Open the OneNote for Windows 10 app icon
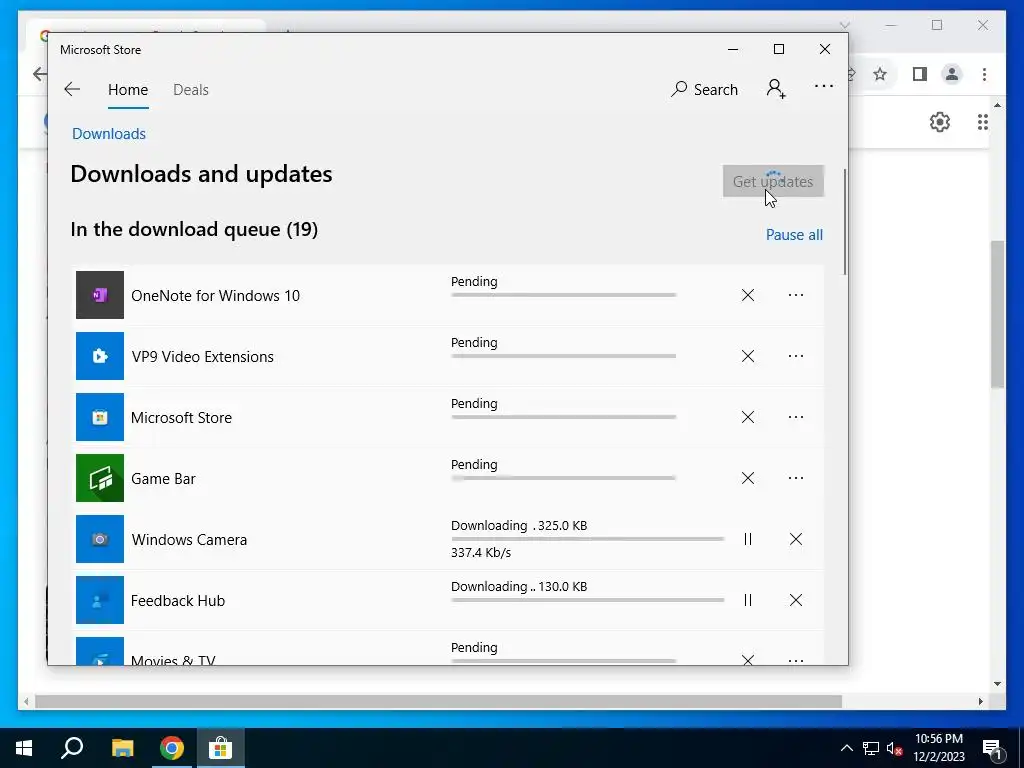Screen dimensions: 1024x768 click(x=100, y=295)
